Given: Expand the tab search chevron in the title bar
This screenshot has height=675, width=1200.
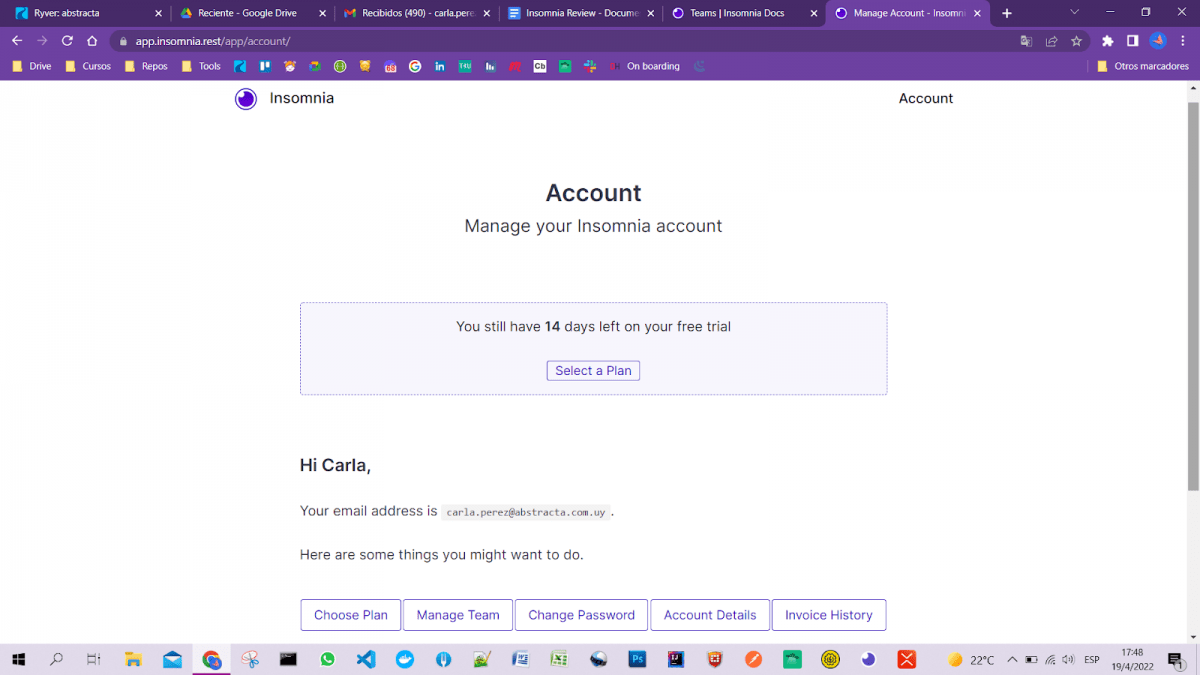Looking at the screenshot, I should click(x=1075, y=13).
